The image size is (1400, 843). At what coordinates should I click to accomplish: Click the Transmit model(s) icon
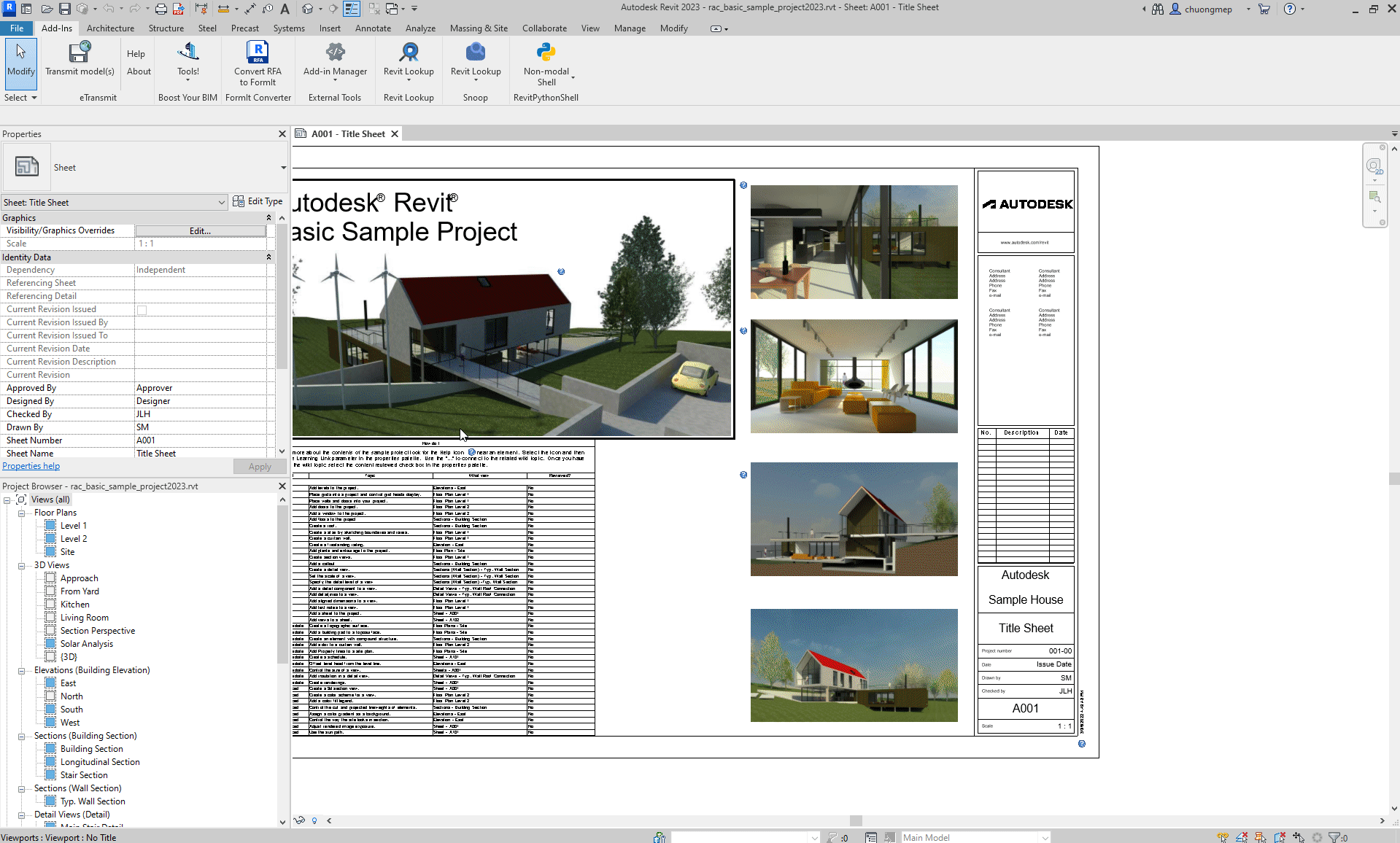click(x=80, y=53)
